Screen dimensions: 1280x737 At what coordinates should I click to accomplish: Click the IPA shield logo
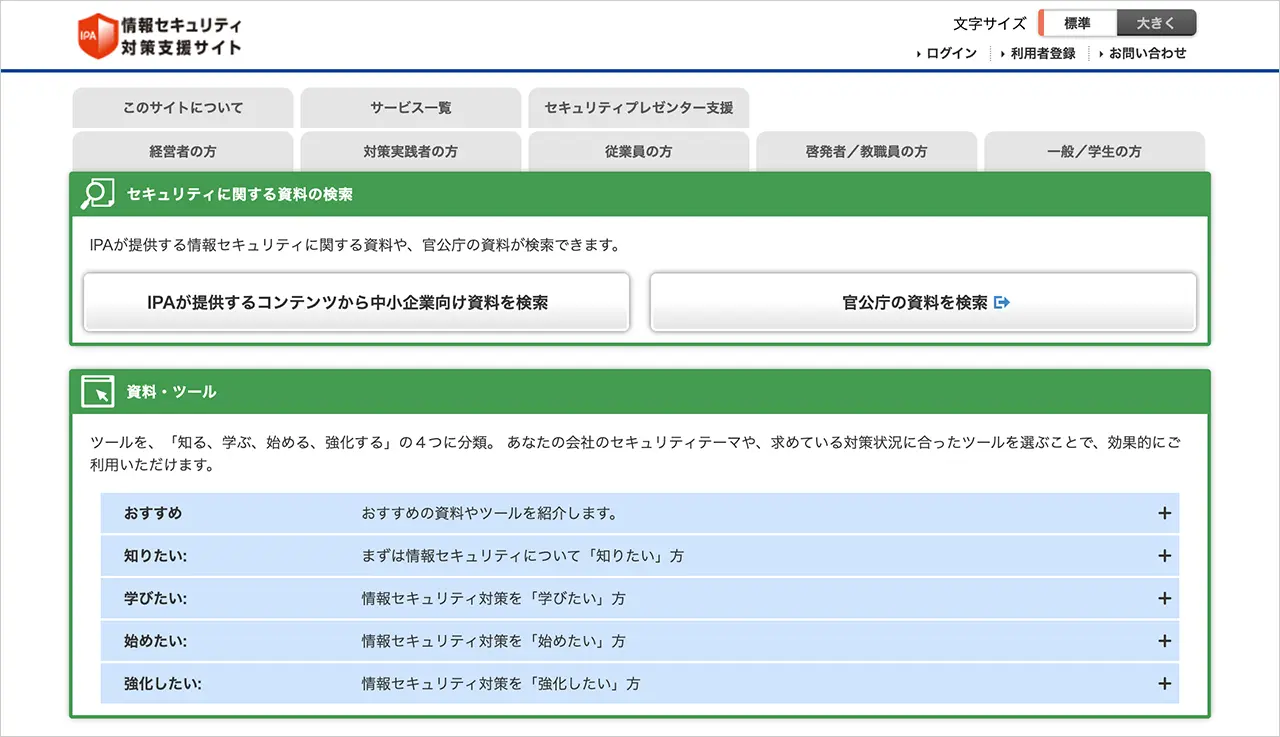pyautogui.click(x=97, y=36)
